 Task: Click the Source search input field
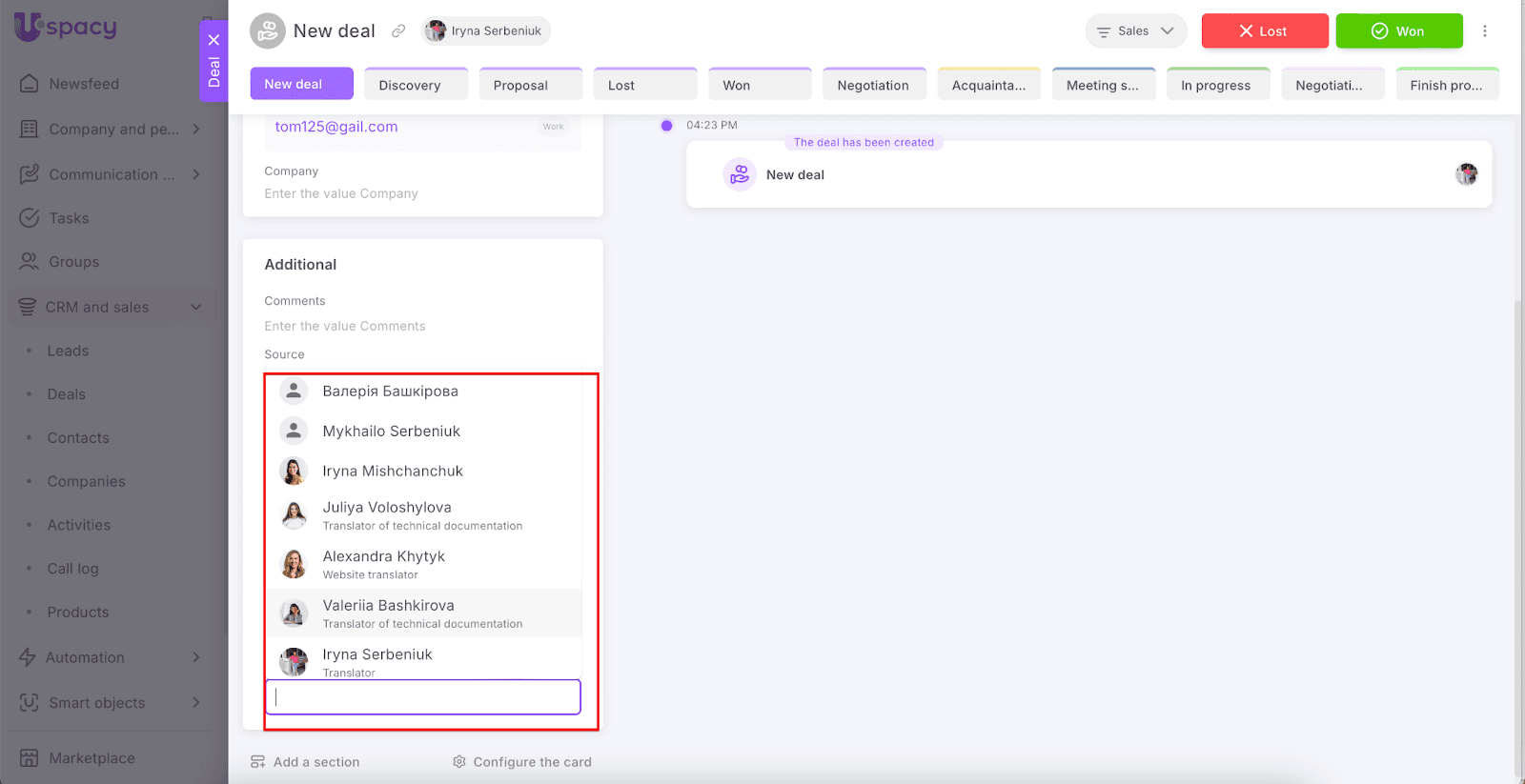point(423,697)
